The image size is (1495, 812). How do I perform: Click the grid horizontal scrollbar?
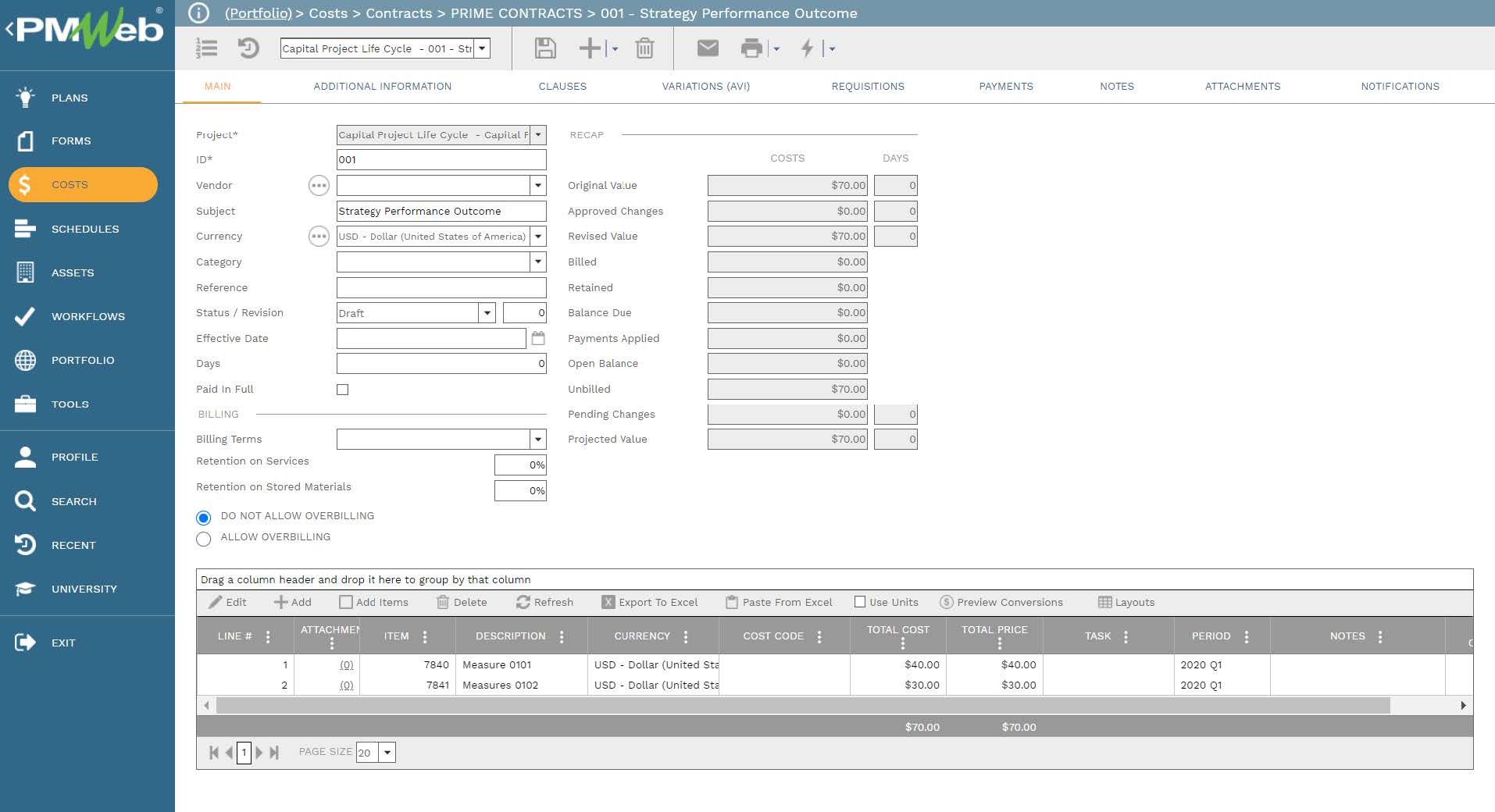point(803,705)
